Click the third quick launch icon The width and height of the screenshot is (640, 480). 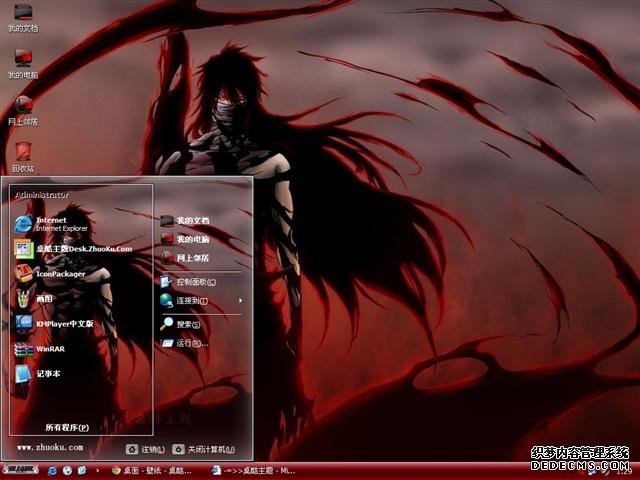pyautogui.click(x=82, y=471)
